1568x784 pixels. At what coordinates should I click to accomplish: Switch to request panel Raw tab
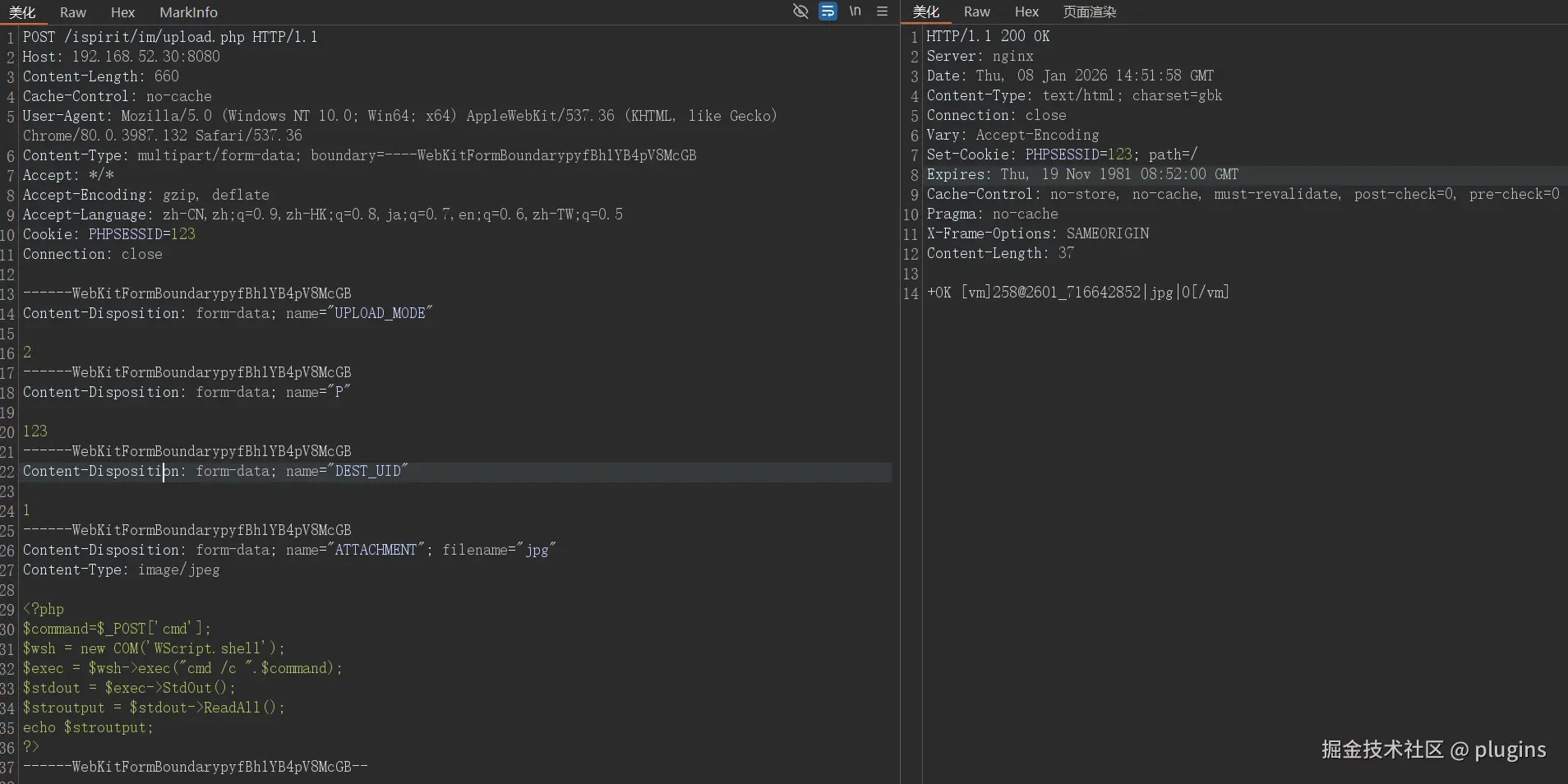click(73, 12)
